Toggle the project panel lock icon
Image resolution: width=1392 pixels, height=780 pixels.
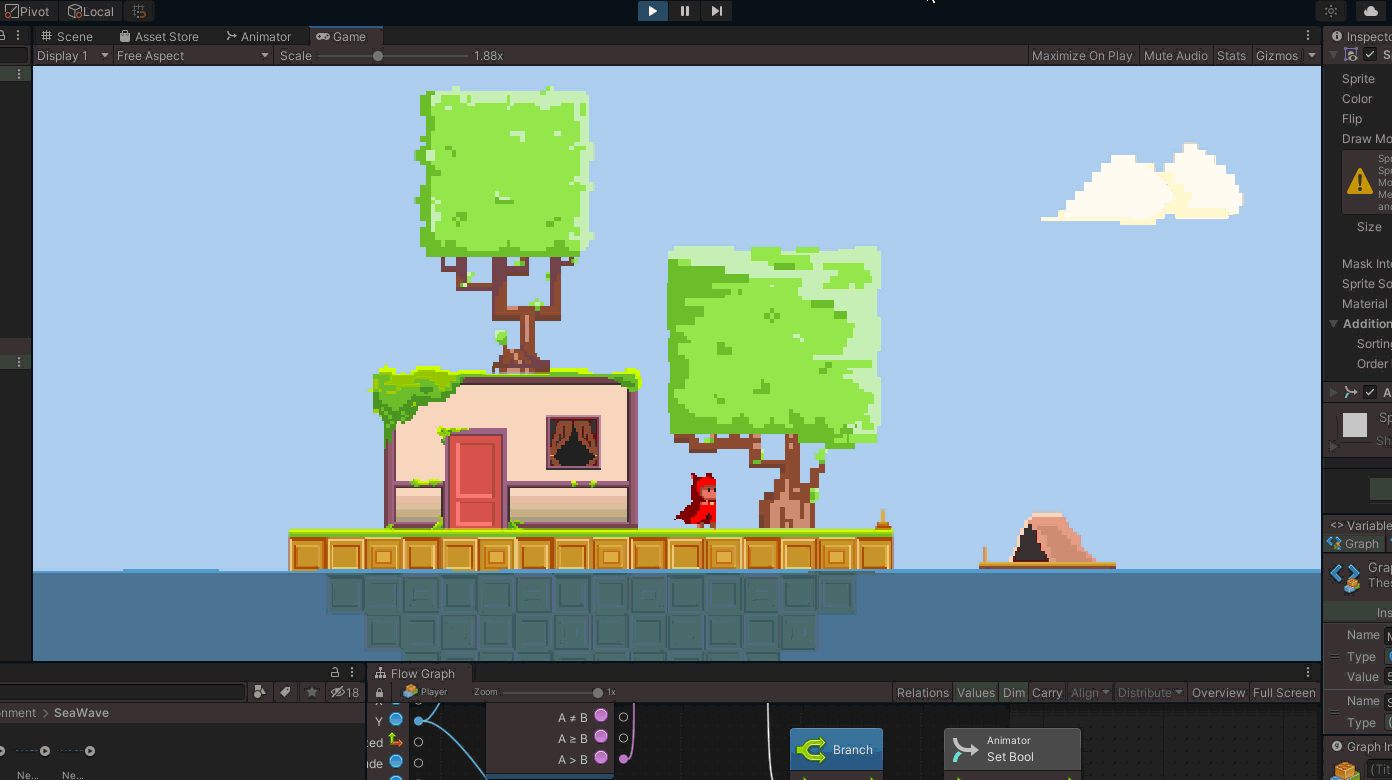pyautogui.click(x=335, y=673)
